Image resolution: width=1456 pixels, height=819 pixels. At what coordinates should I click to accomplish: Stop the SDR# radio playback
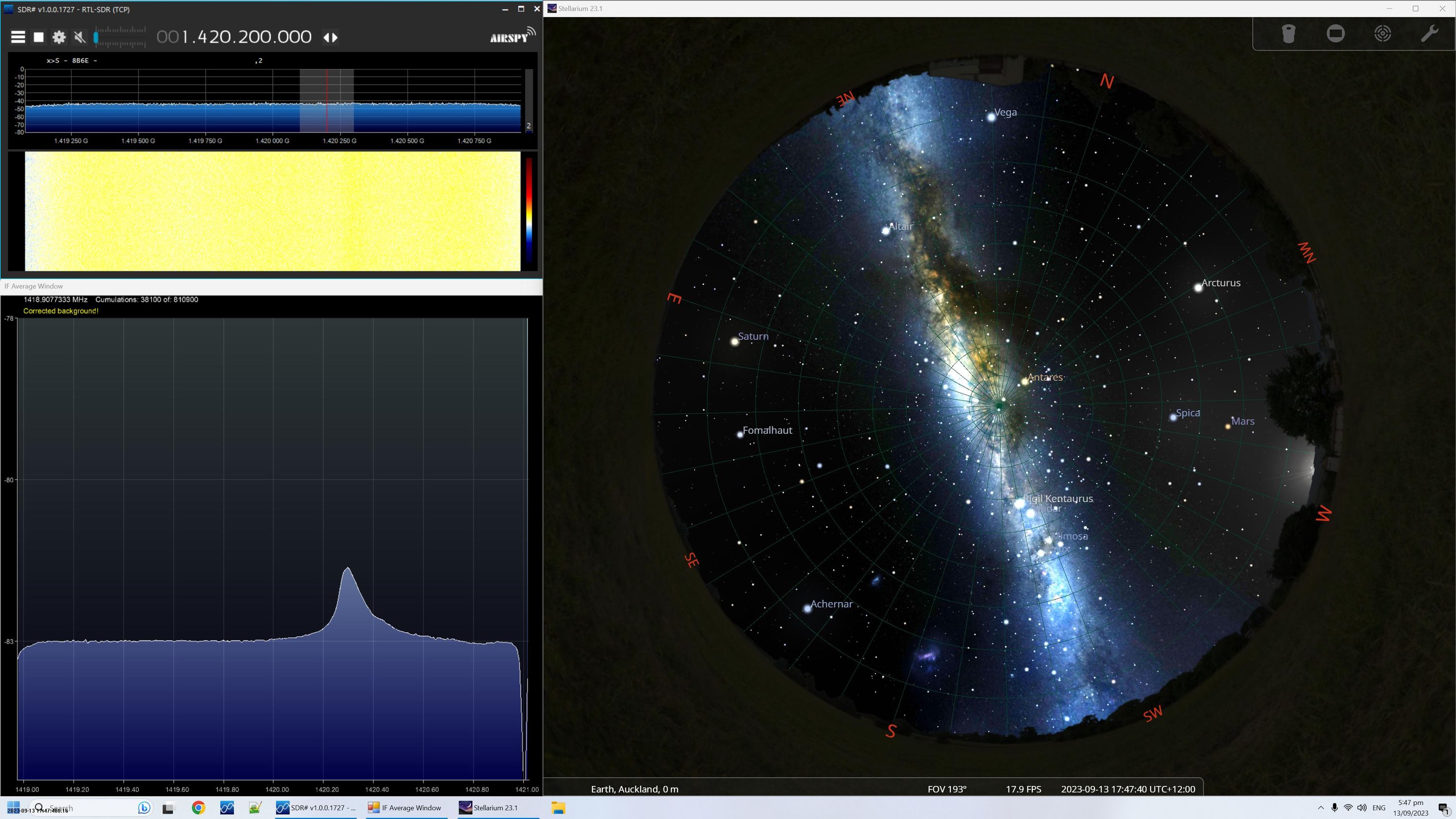click(38, 37)
